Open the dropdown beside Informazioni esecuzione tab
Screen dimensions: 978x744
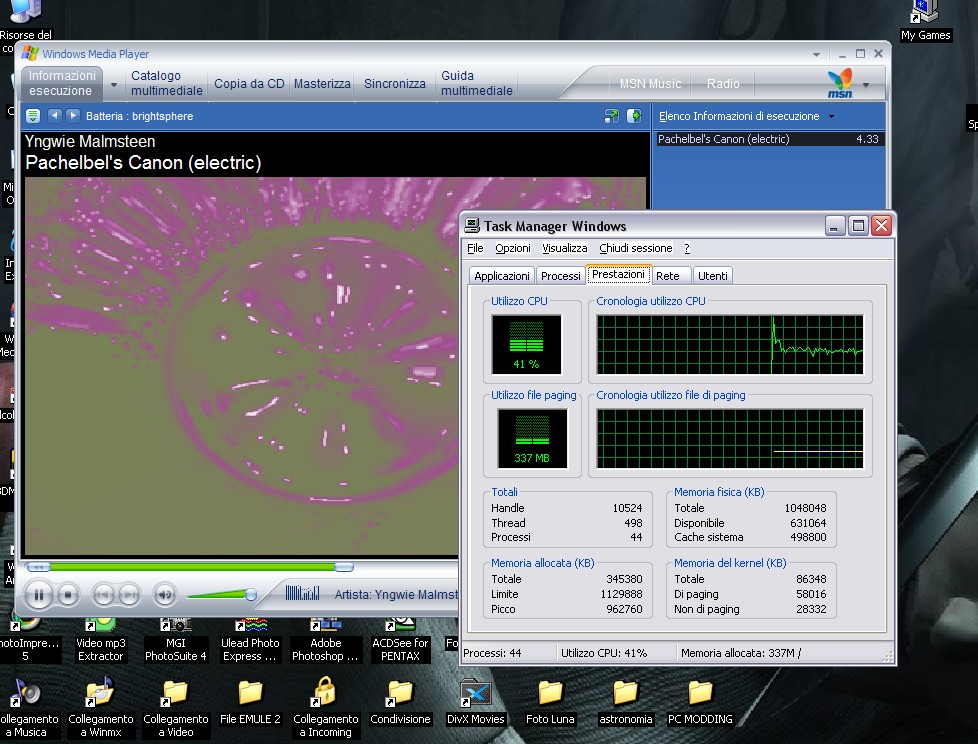click(x=114, y=84)
